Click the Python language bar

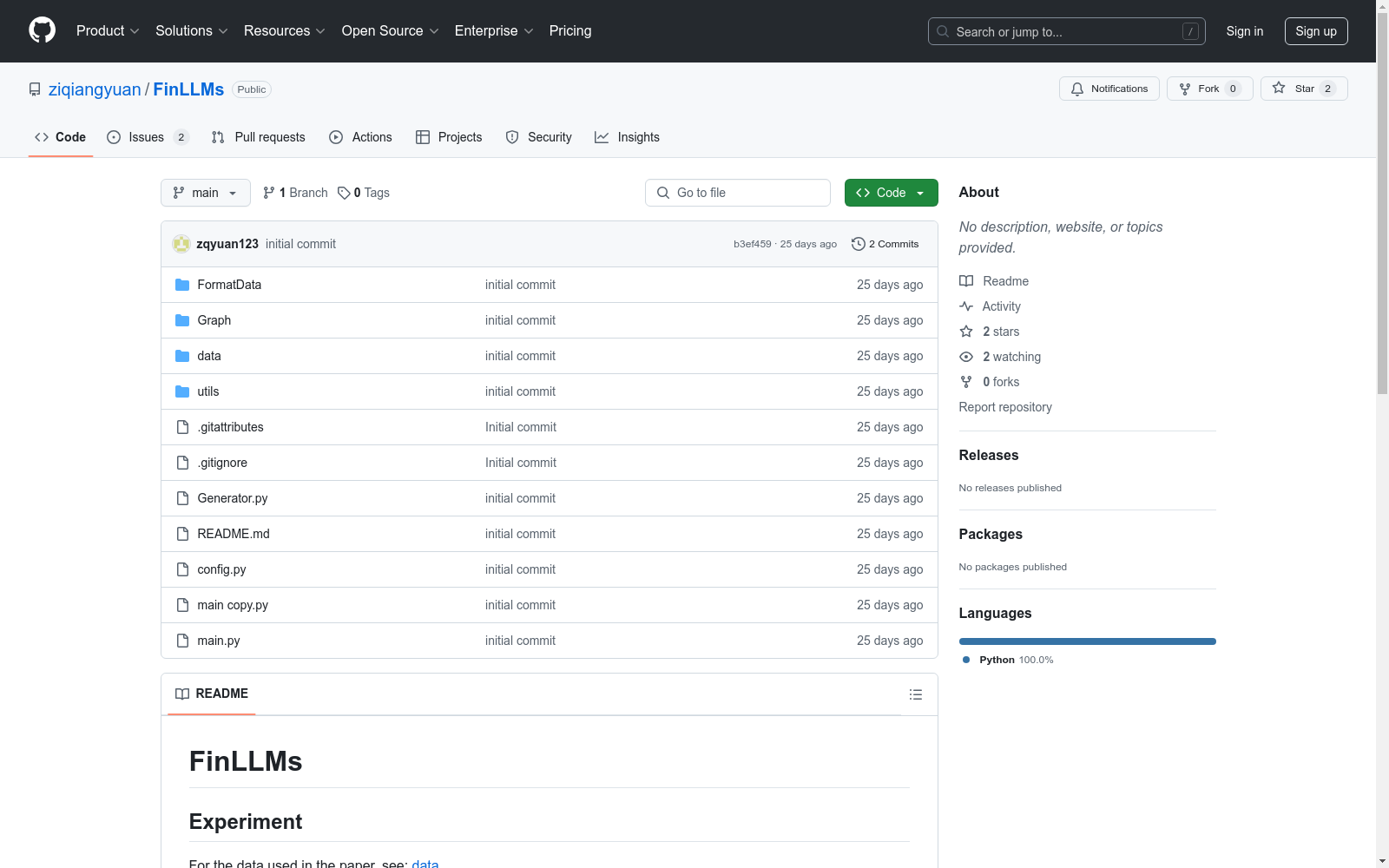tap(1088, 641)
